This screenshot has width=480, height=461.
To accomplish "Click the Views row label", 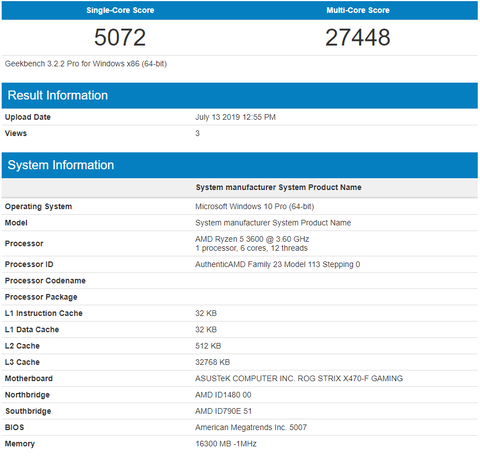I will click(x=16, y=133).
